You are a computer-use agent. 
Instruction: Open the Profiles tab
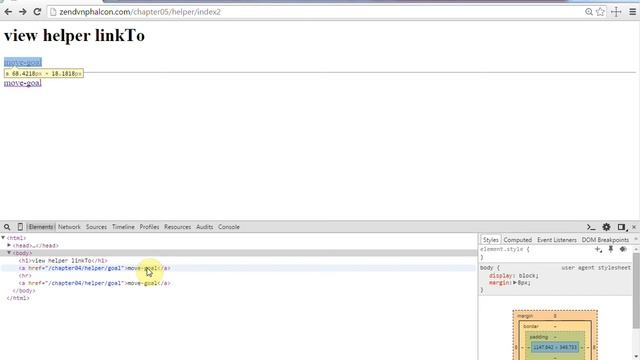(x=149, y=227)
